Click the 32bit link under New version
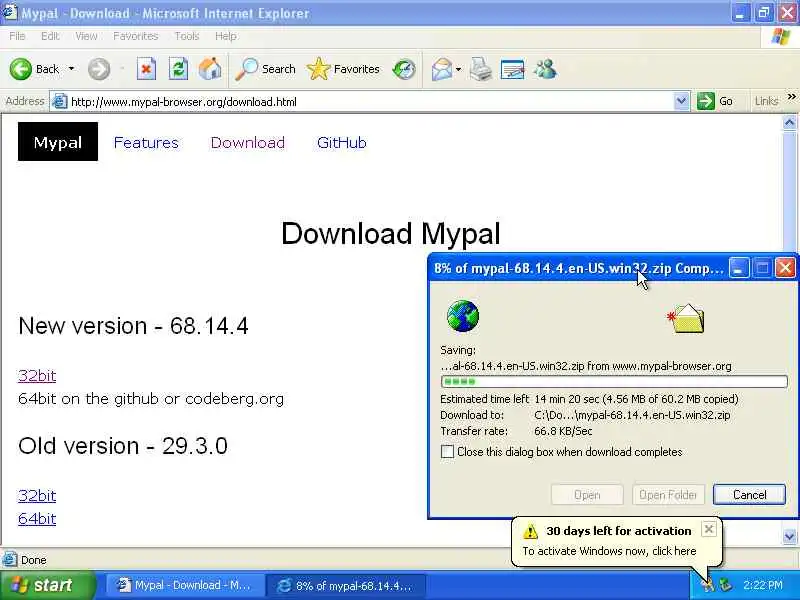The height and width of the screenshot is (600, 800). pos(37,376)
